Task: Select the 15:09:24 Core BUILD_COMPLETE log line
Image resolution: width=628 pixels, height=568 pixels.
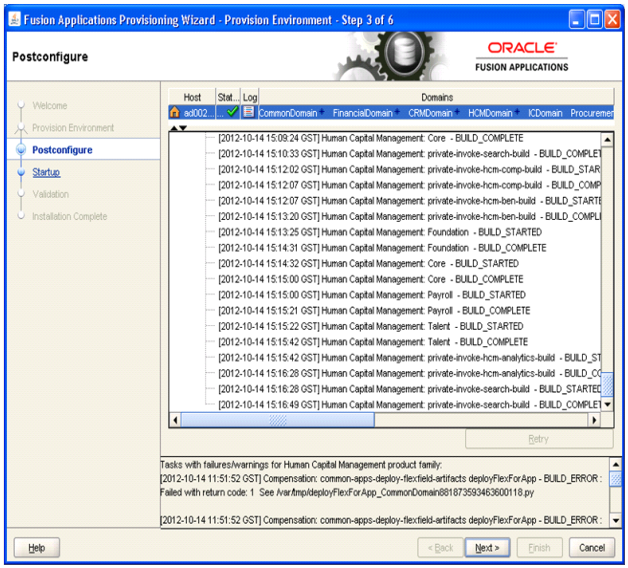Action: (x=370, y=138)
